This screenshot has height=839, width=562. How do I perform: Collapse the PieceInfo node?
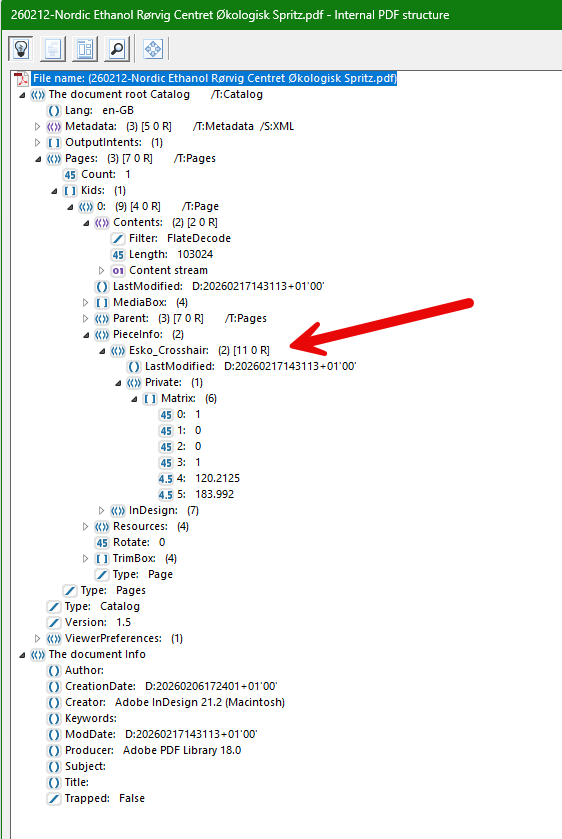(x=86, y=335)
